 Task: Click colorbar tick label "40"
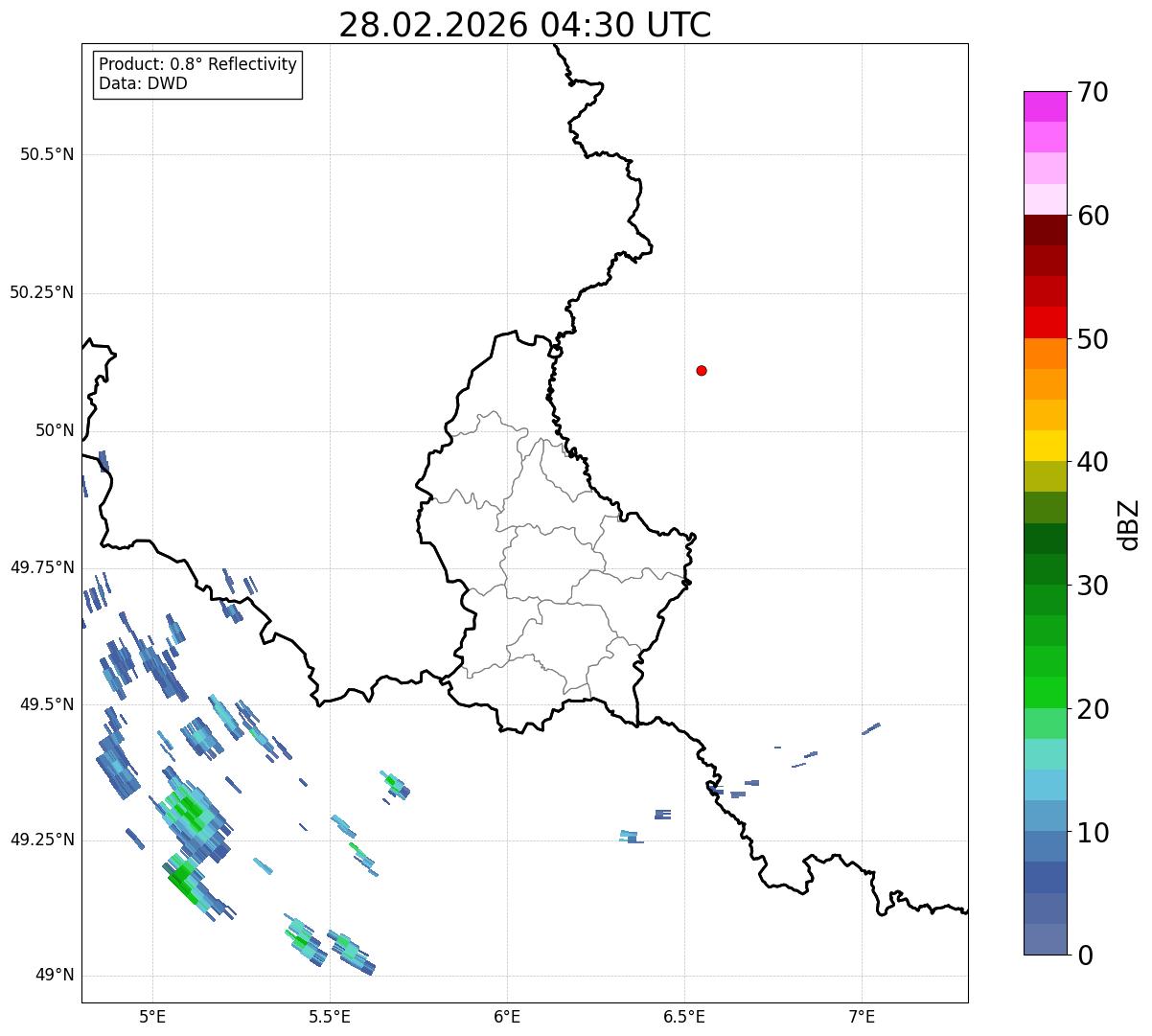(x=1093, y=462)
